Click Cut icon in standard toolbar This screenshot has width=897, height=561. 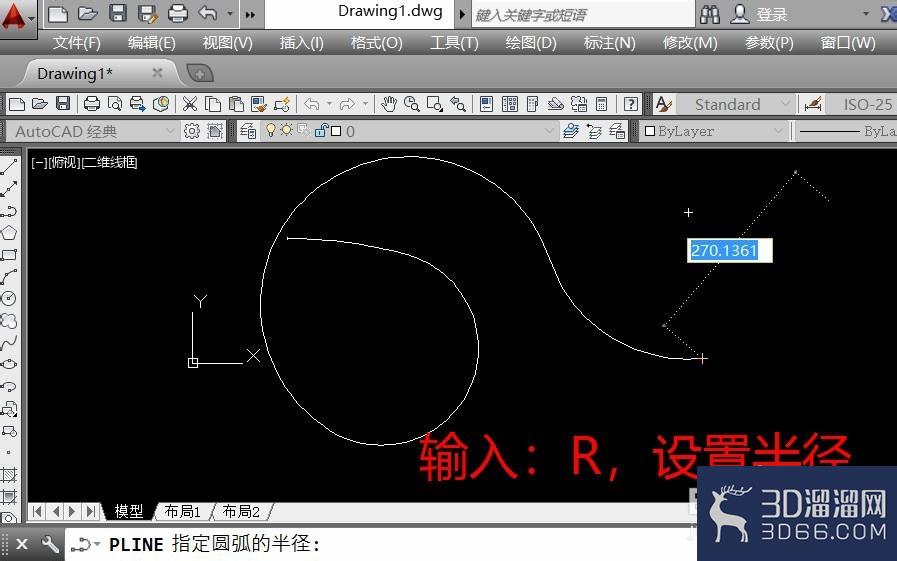point(189,104)
